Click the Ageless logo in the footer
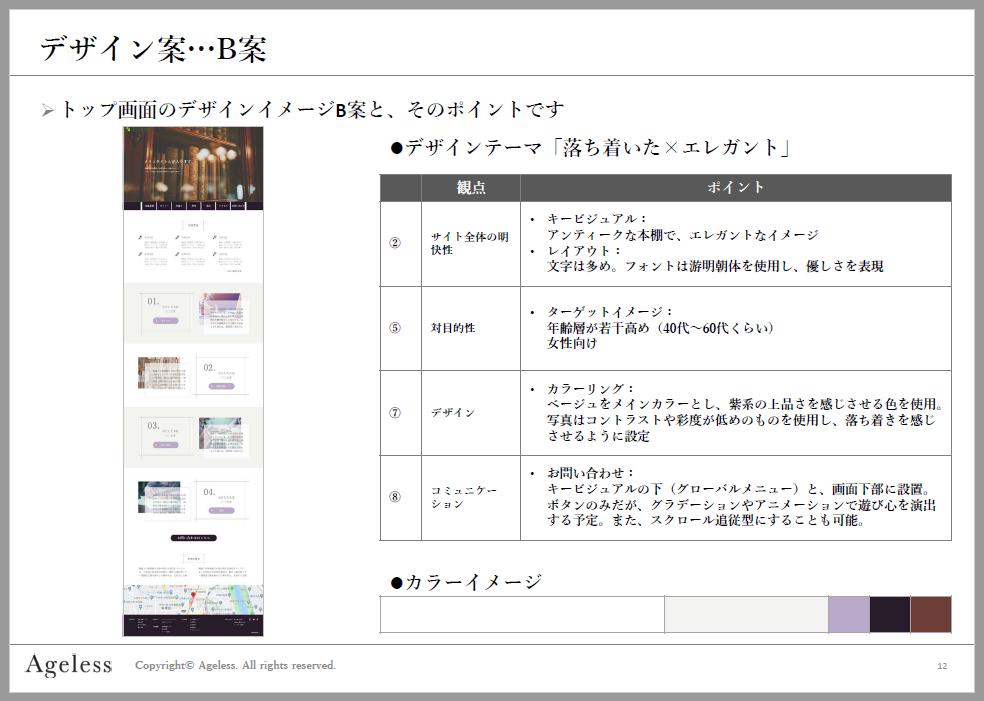 pyautogui.click(x=68, y=665)
